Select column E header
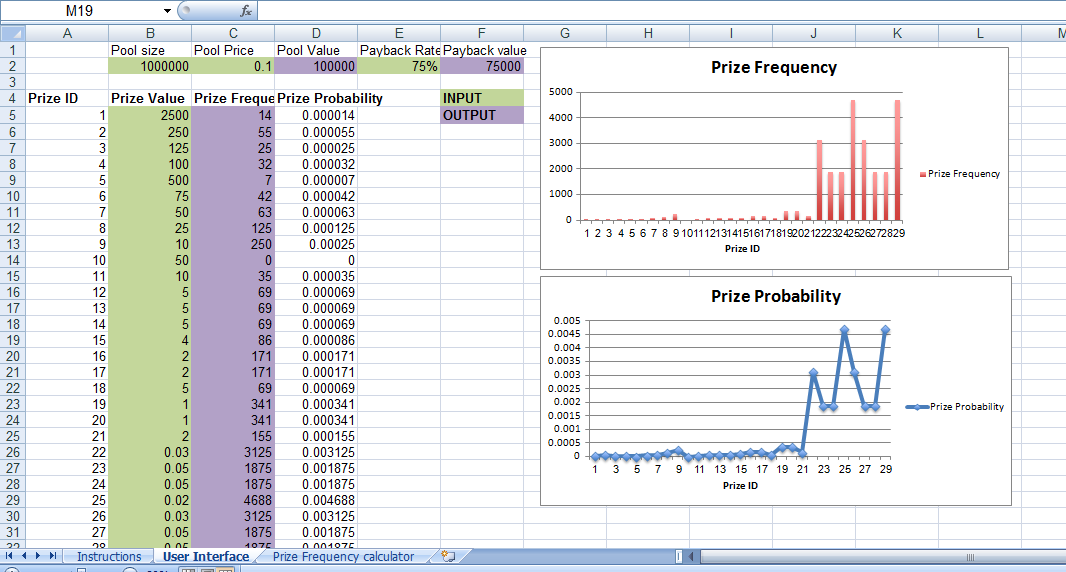Image resolution: width=1066 pixels, height=572 pixels. pyautogui.click(x=399, y=33)
